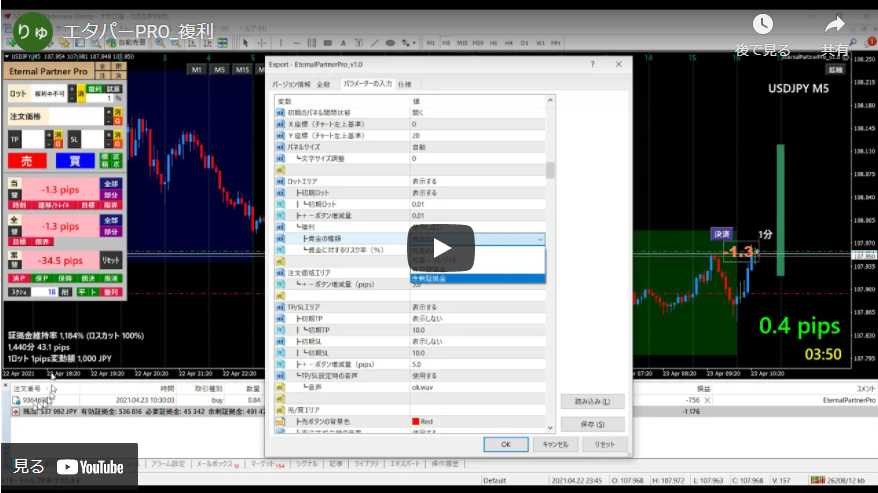Click the M5 timeframe chart button

click(220, 69)
